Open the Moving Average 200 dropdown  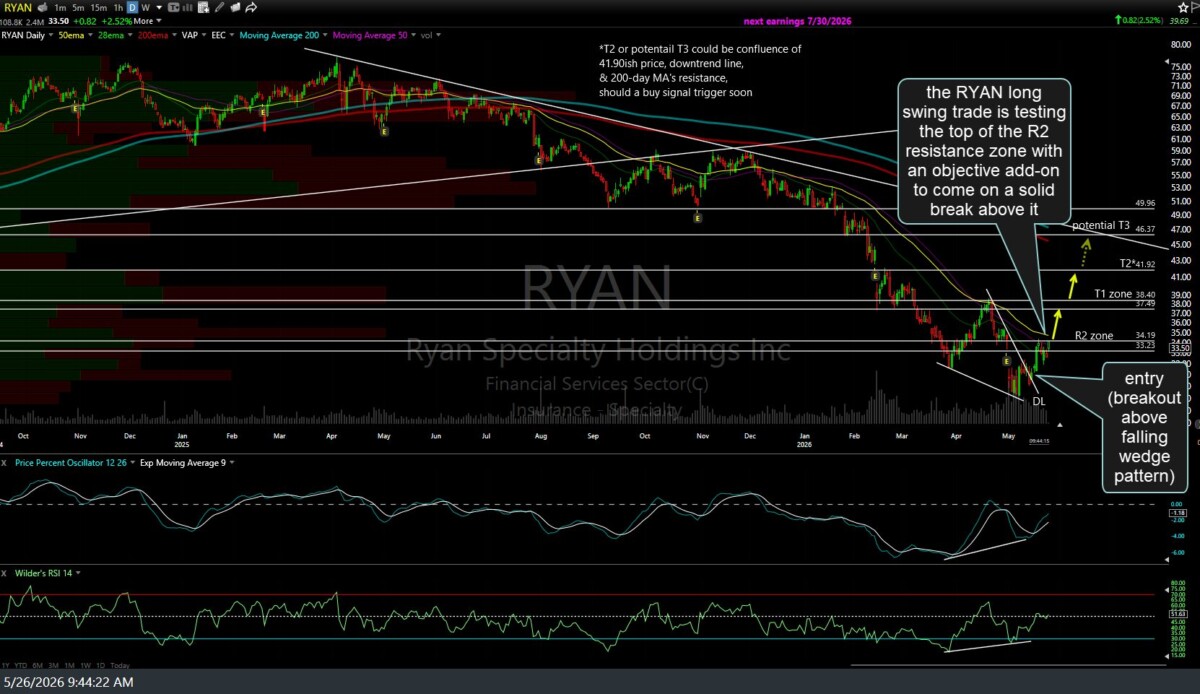[x=325, y=35]
